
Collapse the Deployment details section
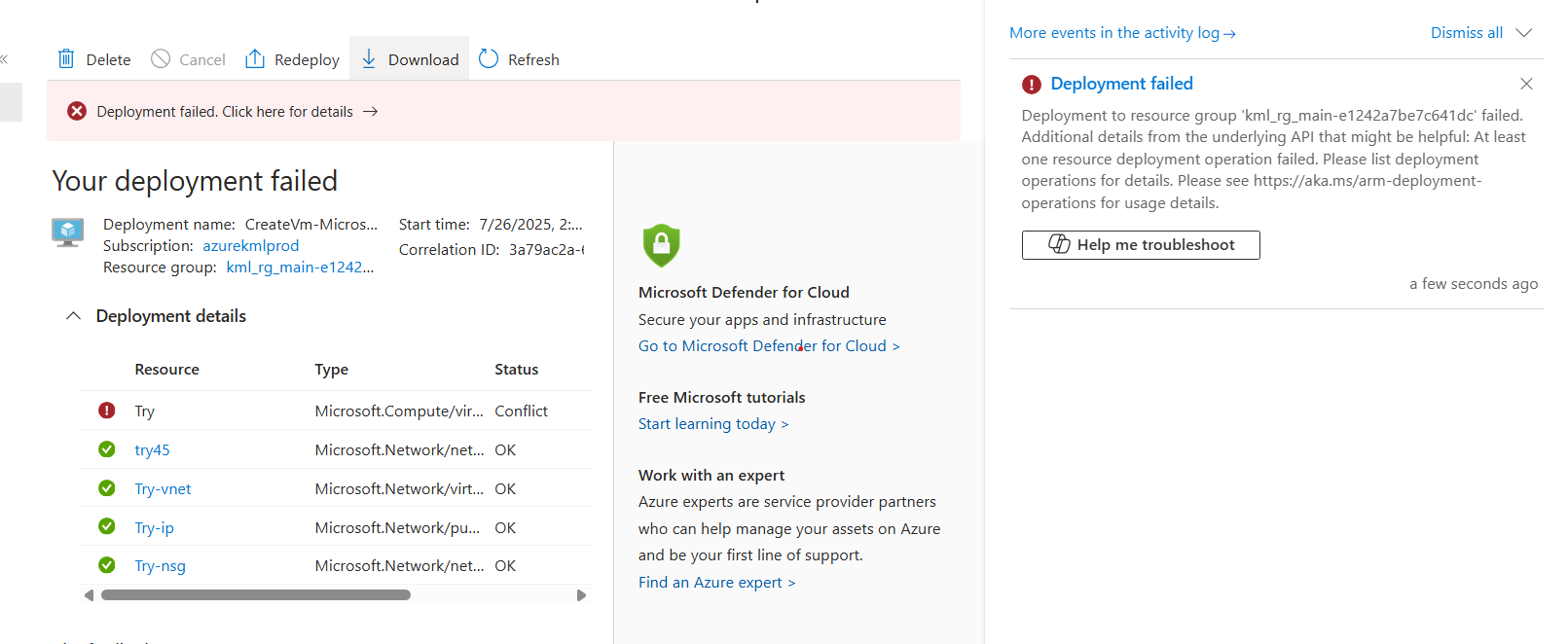tap(73, 316)
